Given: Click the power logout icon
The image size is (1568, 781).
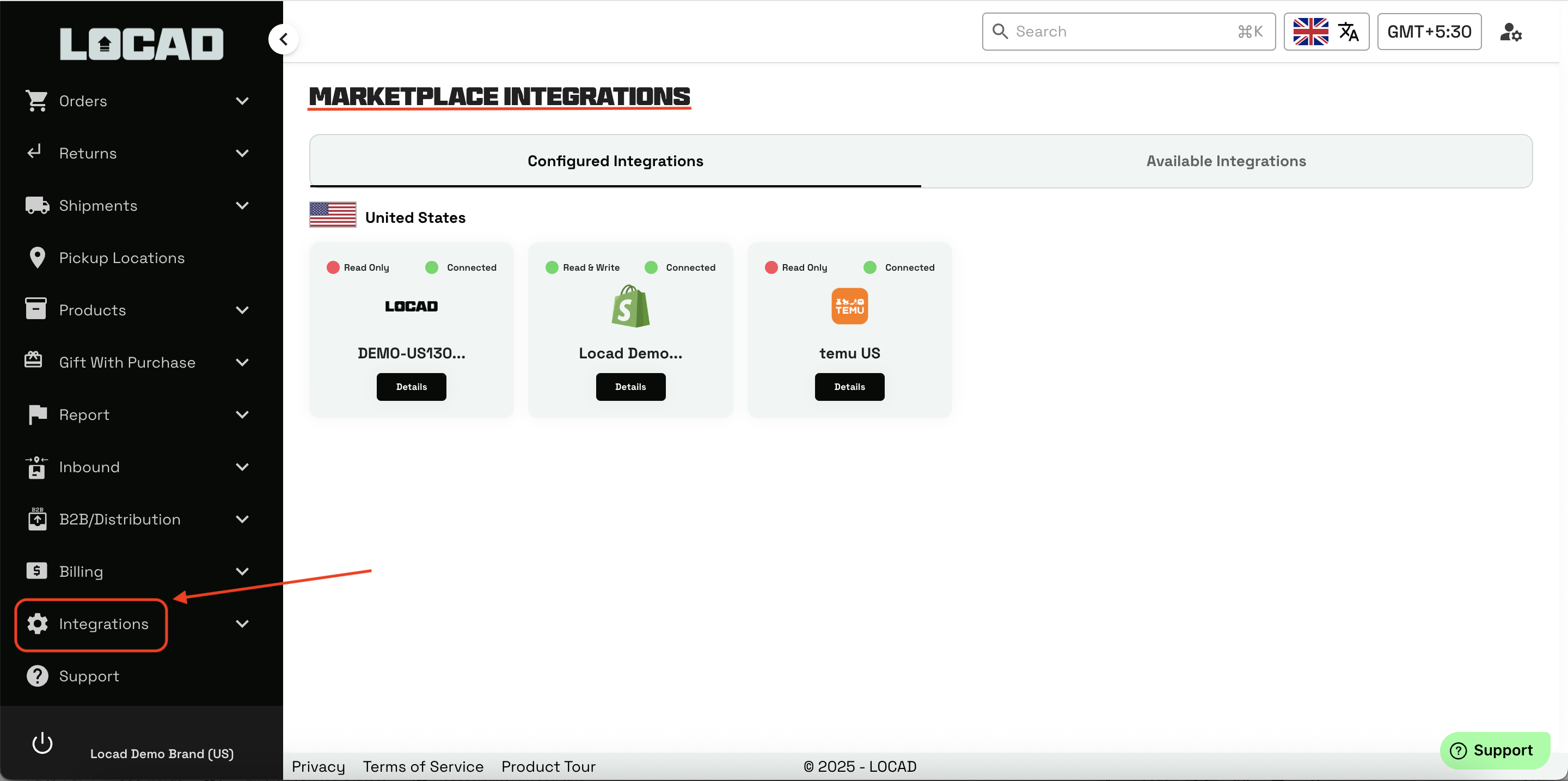Looking at the screenshot, I should [42, 743].
